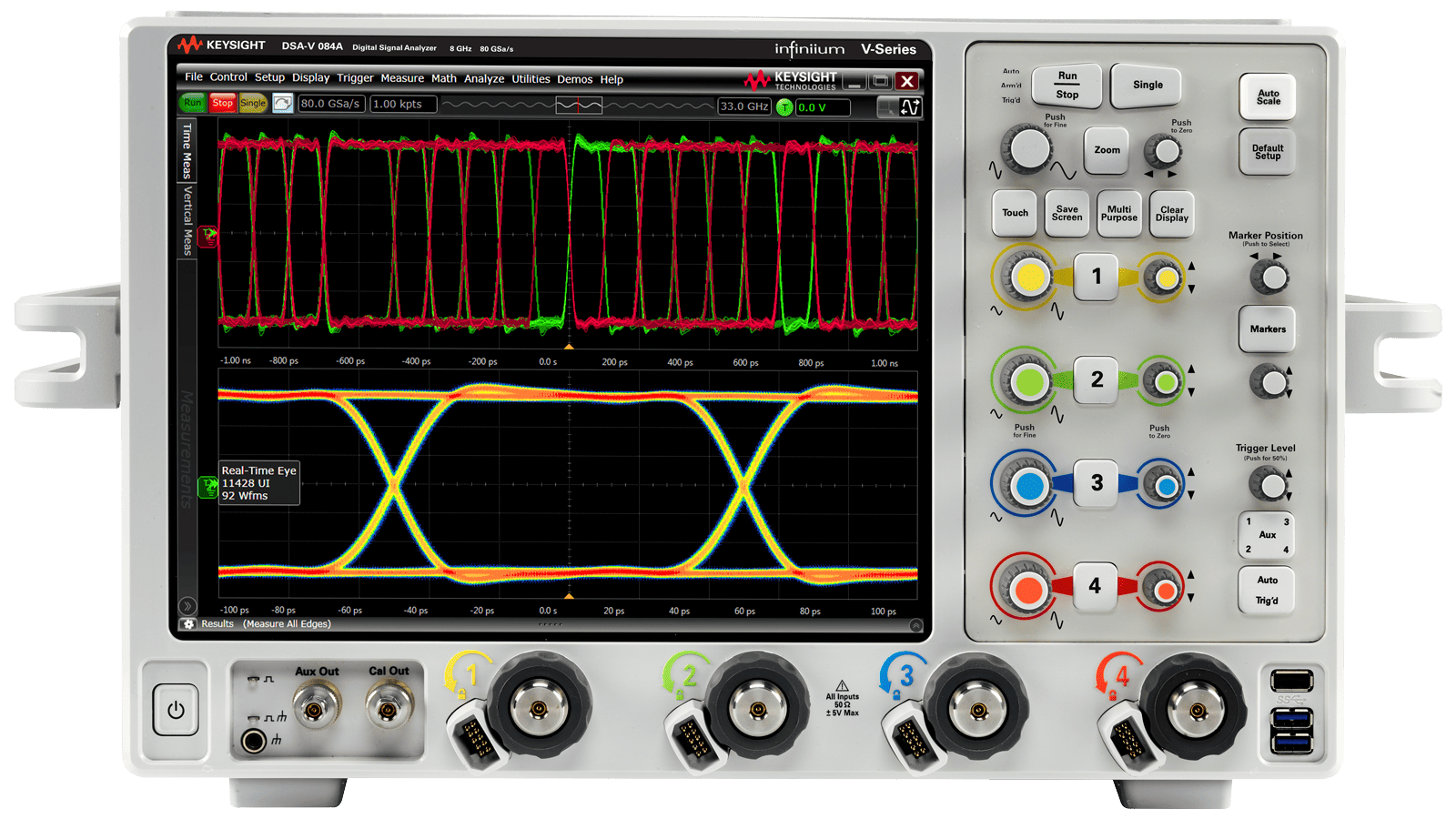This screenshot has width=1456, height=819.
Task: Click the Results (Measure All Edges) bar
Action: 551,624
